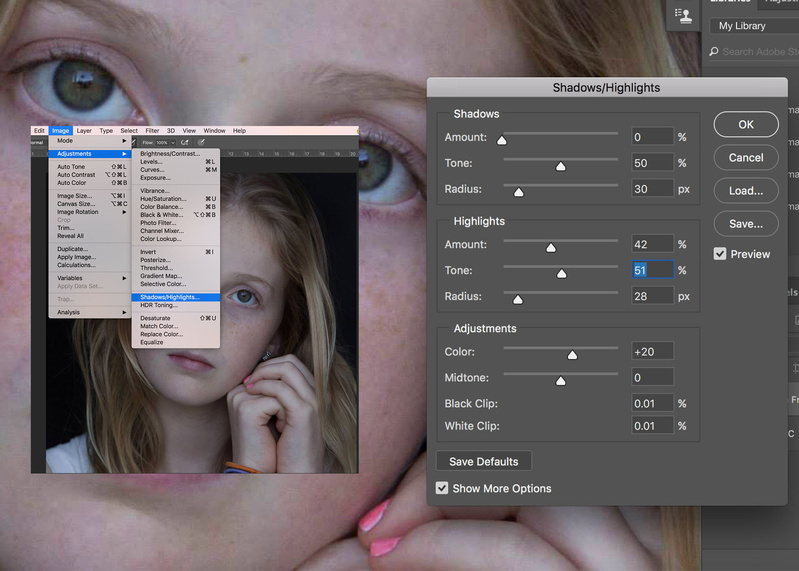
Task: Select Canvas Size... menu item
Action: click(91, 204)
